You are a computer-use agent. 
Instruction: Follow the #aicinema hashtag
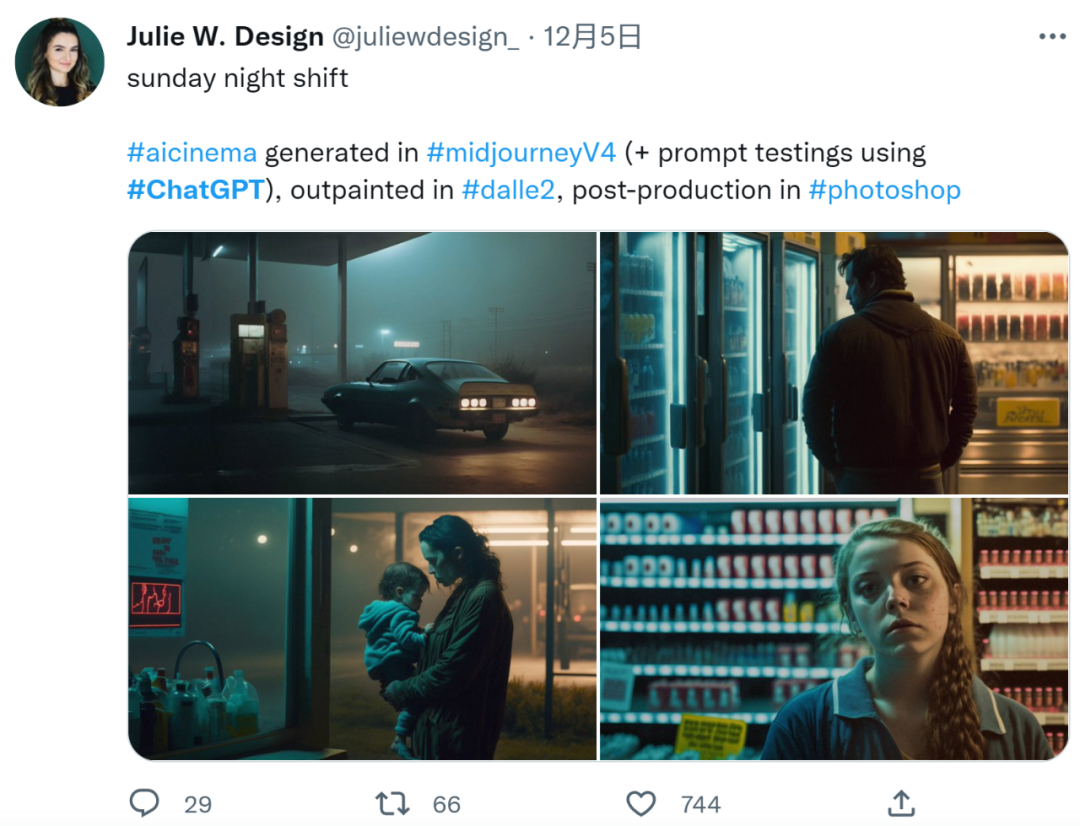point(192,152)
